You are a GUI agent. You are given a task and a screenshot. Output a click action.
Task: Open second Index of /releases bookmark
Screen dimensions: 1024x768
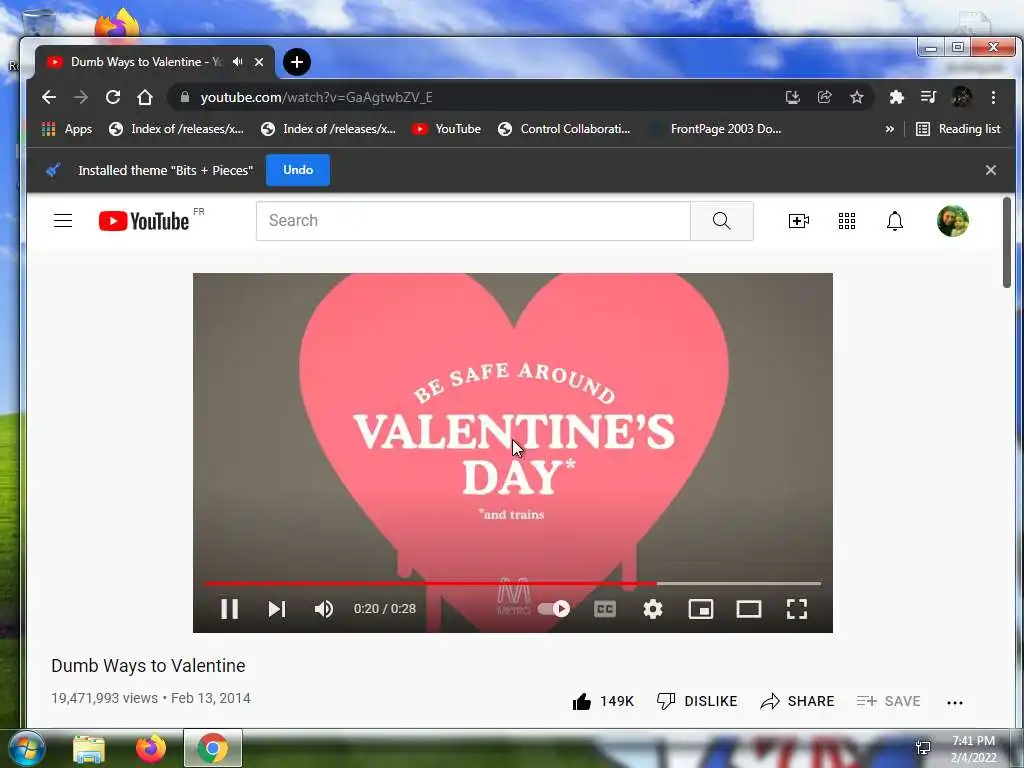(x=328, y=129)
